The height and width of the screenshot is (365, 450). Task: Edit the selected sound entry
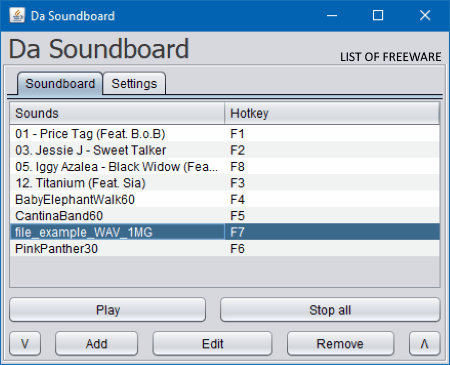(212, 343)
